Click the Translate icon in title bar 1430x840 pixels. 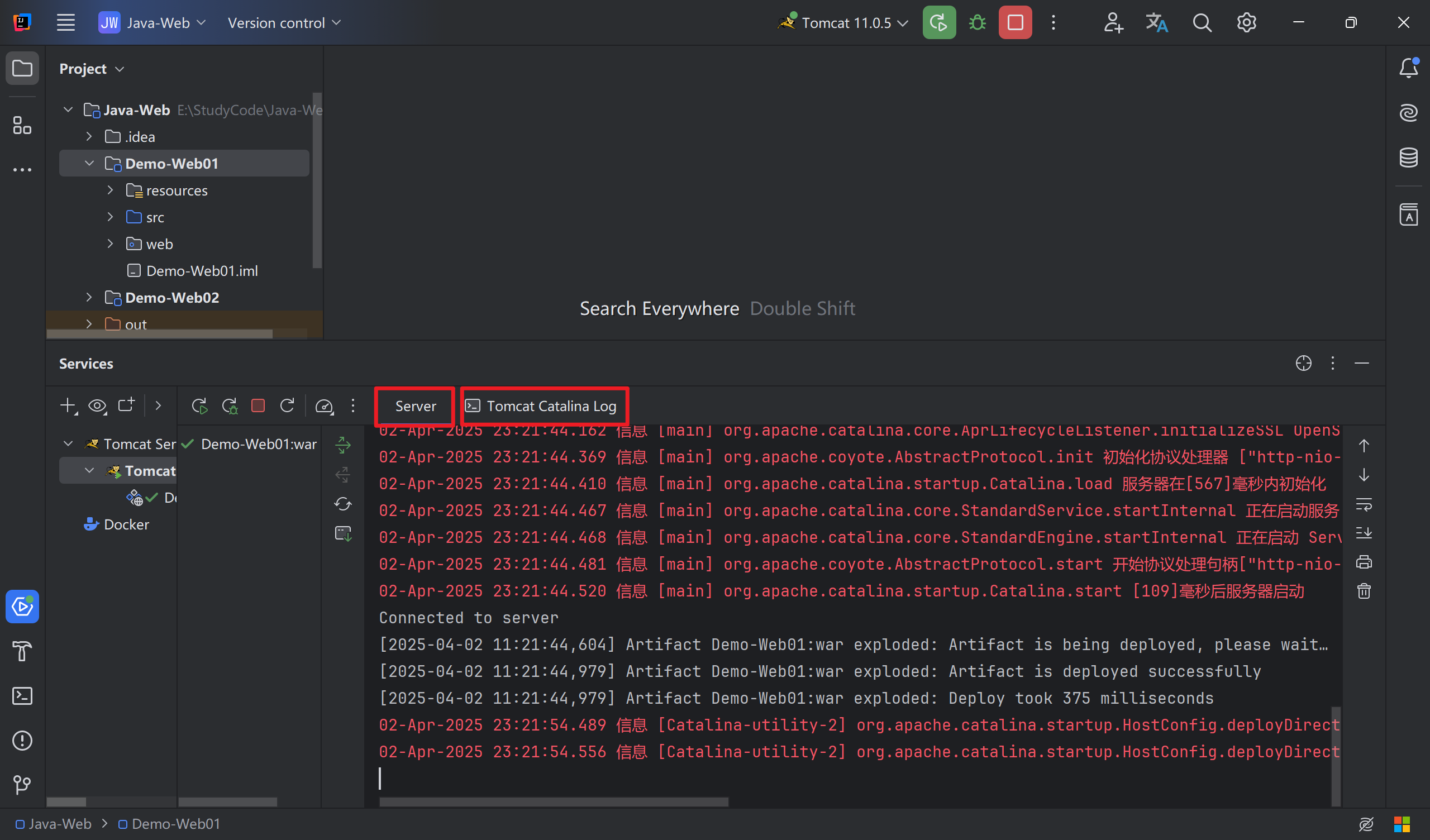1156,23
